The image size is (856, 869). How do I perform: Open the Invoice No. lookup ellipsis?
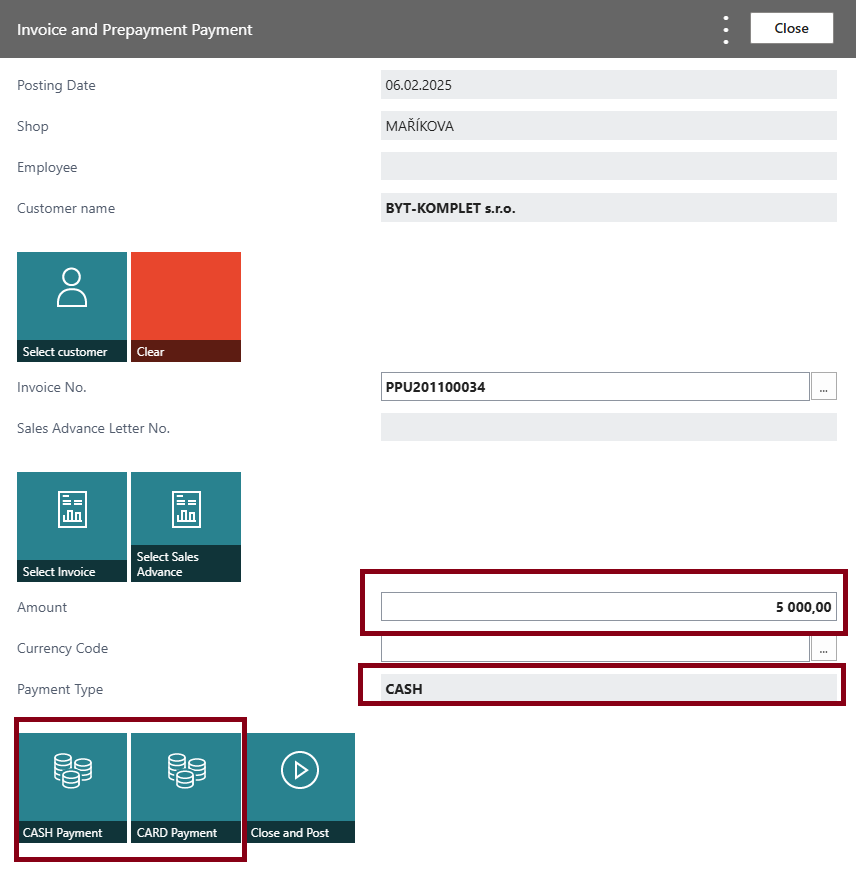(x=824, y=386)
